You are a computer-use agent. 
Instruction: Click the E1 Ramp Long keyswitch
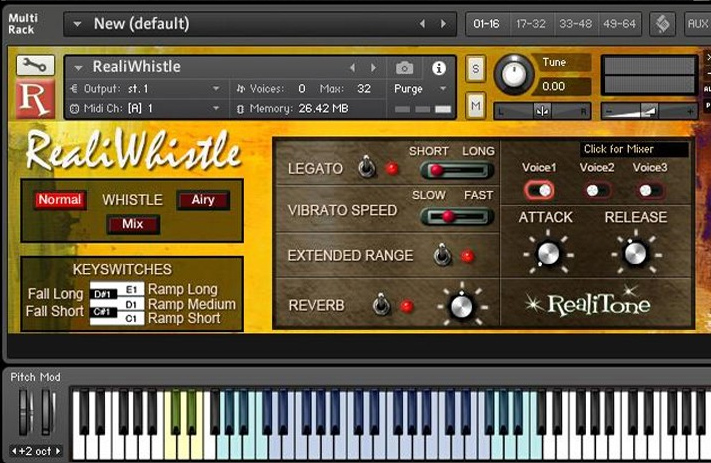tap(131, 289)
